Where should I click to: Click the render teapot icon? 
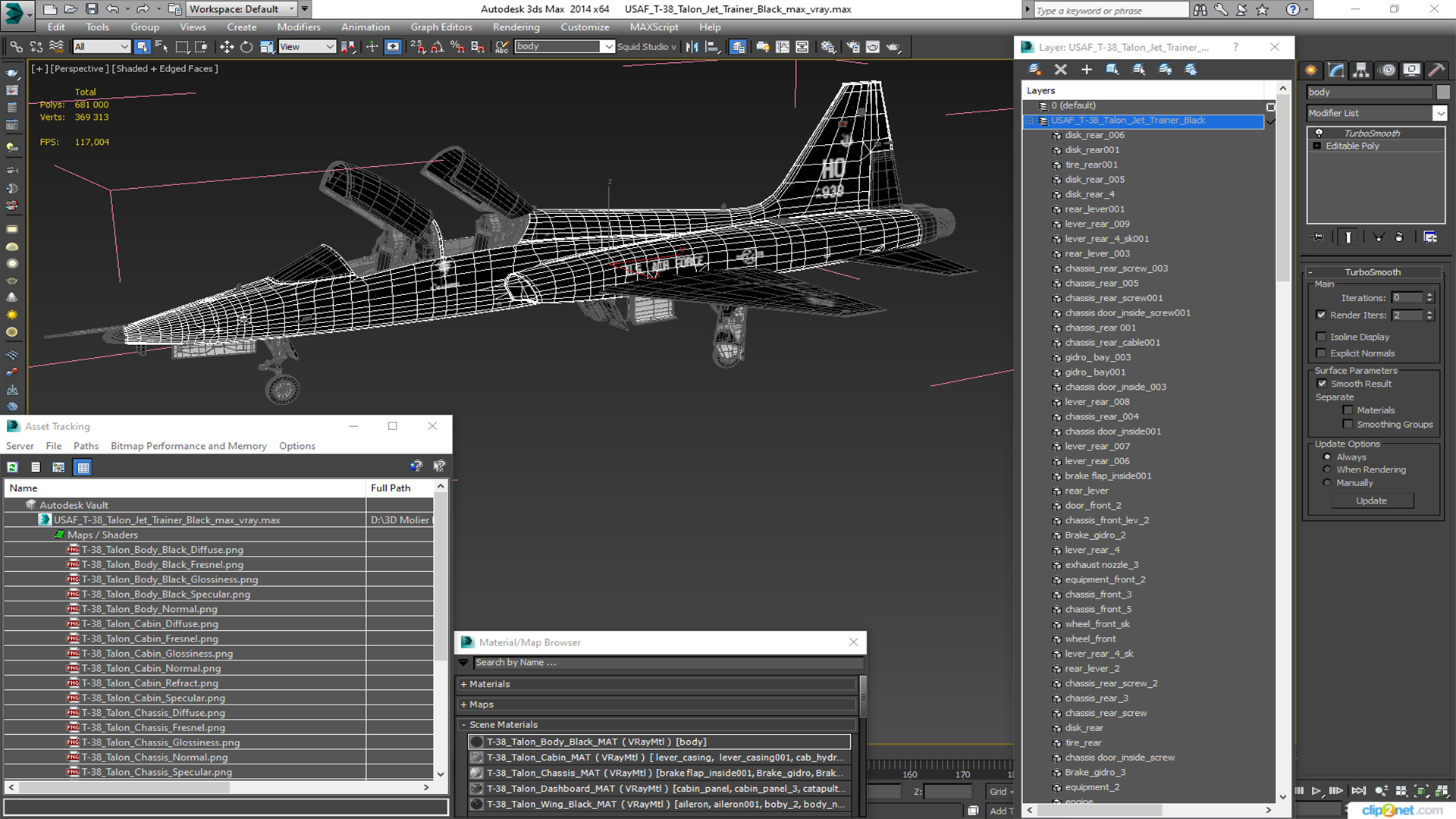point(893,47)
